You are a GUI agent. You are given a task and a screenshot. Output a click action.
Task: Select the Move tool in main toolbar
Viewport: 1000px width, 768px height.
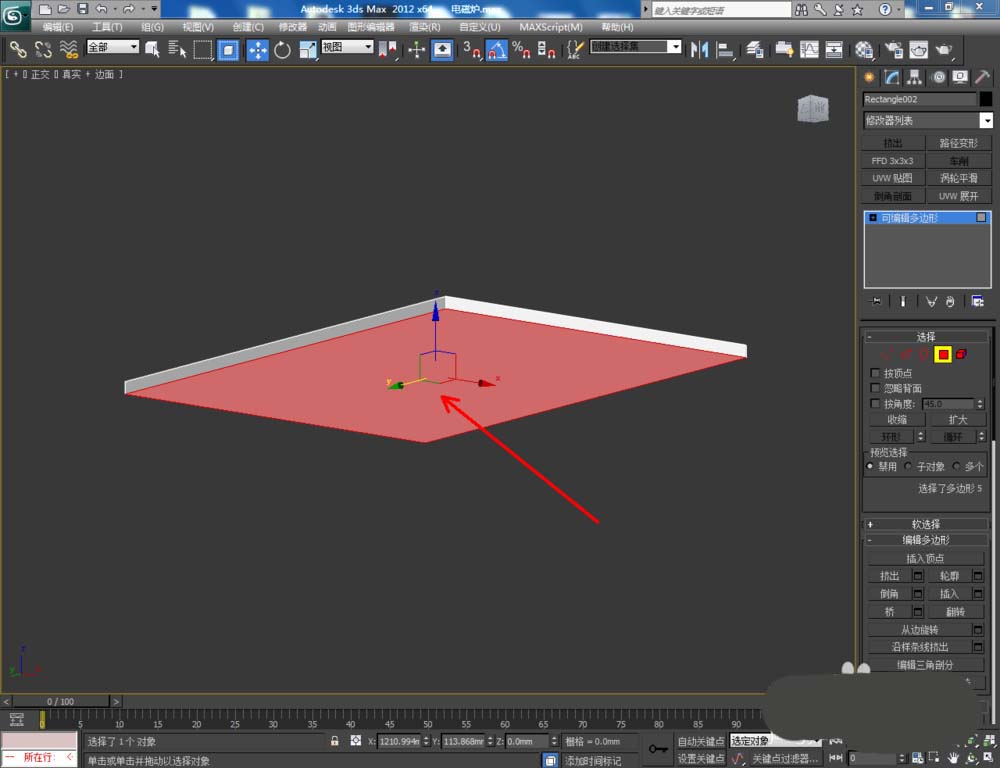pos(257,49)
